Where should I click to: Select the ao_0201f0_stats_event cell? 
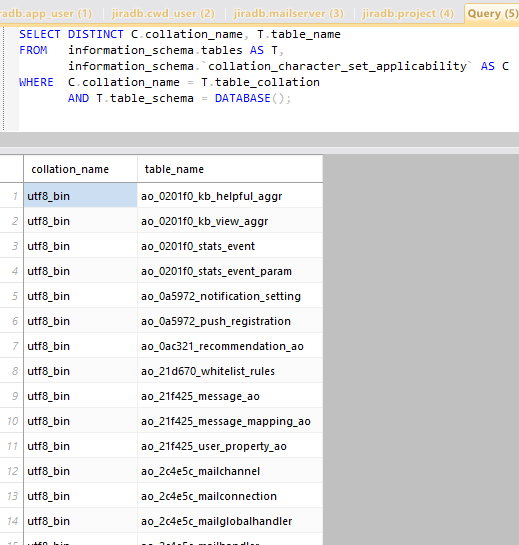point(230,246)
